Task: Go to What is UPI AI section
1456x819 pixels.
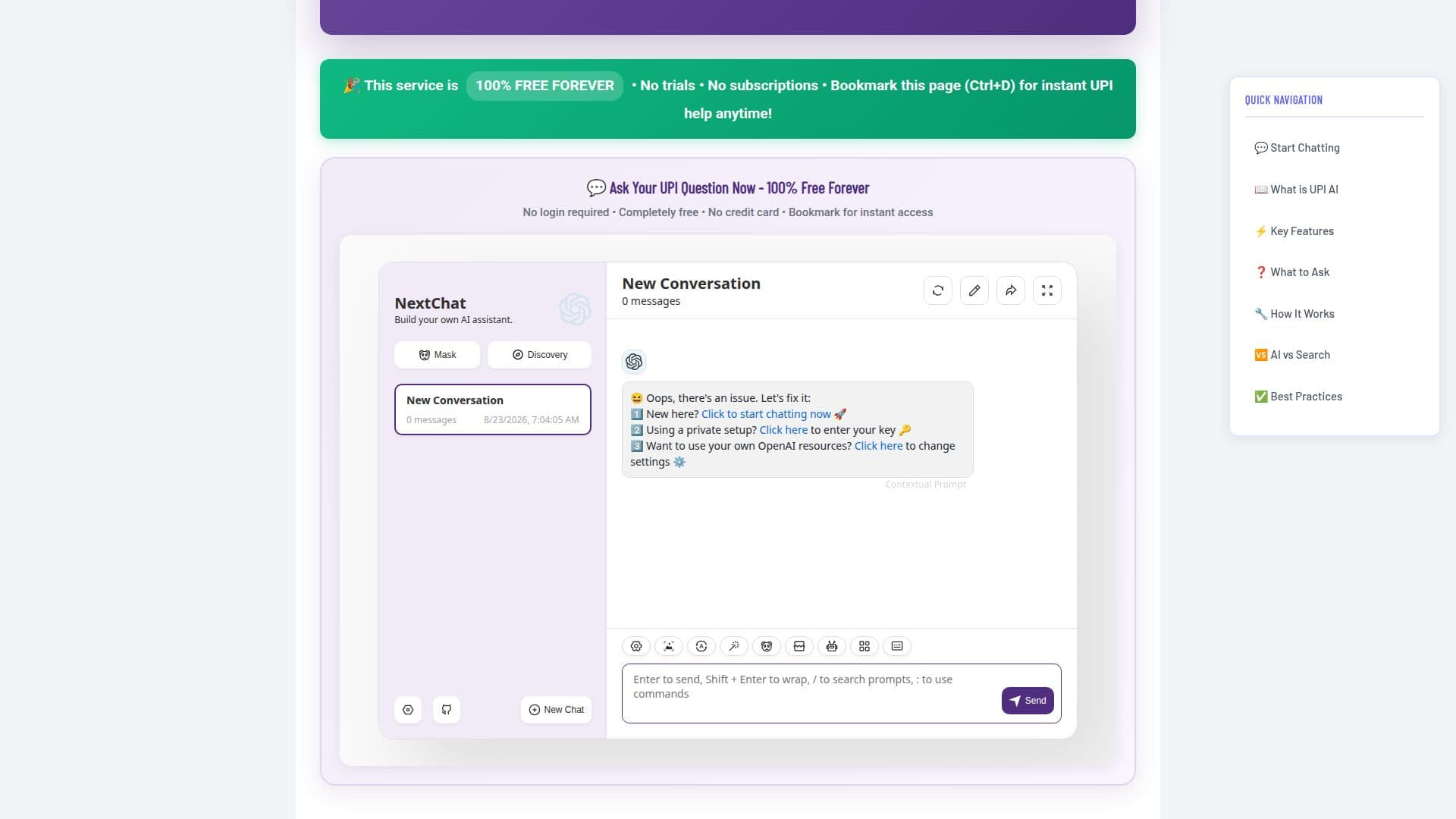Action: (x=1296, y=190)
